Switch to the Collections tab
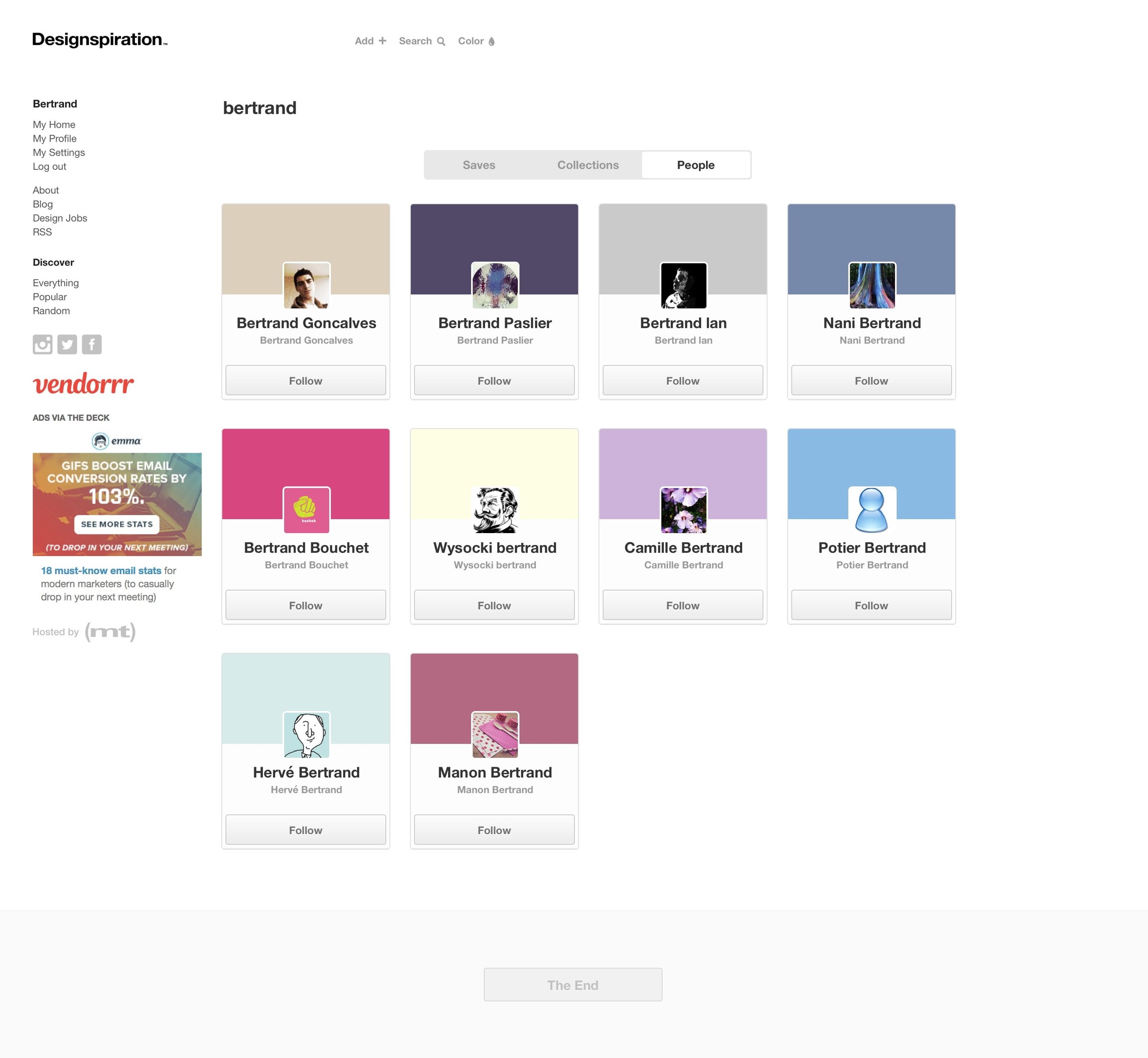Image resolution: width=1148 pixels, height=1058 pixels. click(588, 165)
